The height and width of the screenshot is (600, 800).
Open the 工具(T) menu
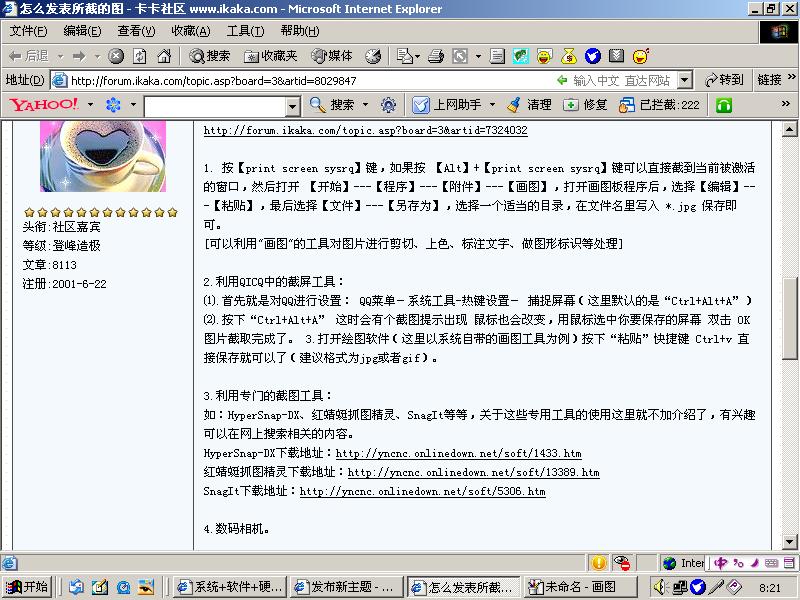[245, 31]
